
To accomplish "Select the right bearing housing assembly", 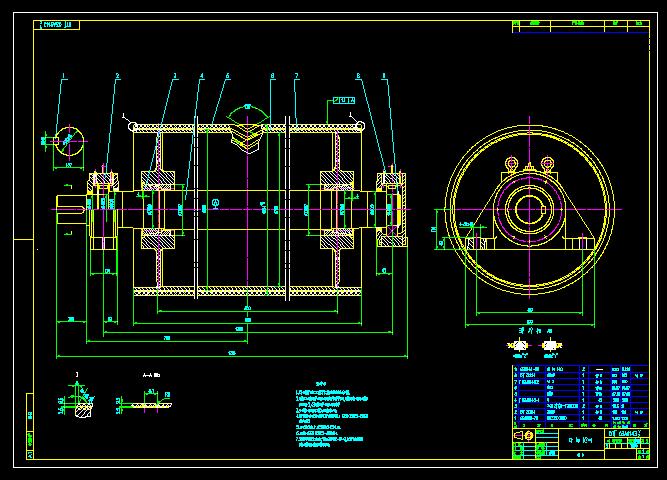I will pos(389,211).
